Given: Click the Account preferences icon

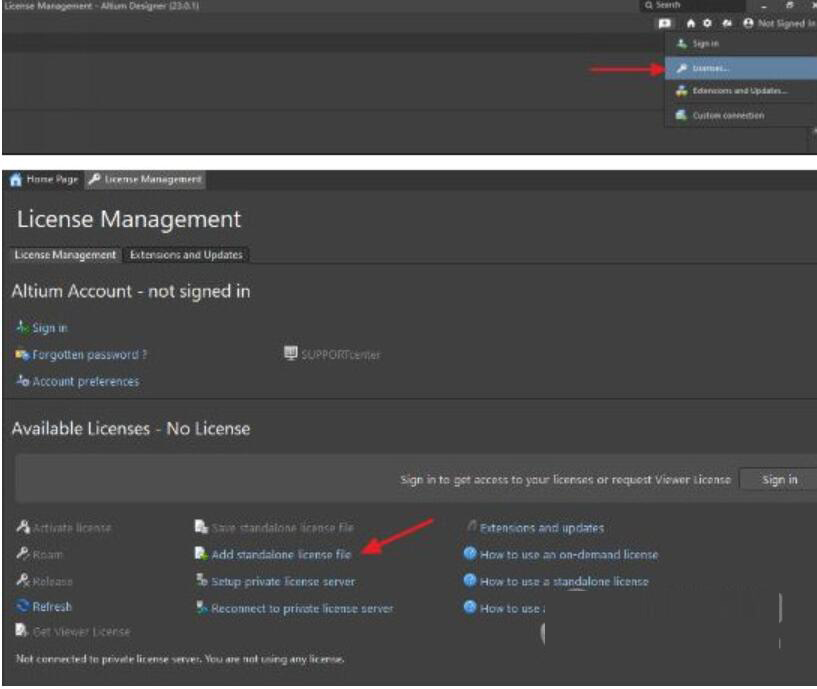Looking at the screenshot, I should (x=22, y=380).
